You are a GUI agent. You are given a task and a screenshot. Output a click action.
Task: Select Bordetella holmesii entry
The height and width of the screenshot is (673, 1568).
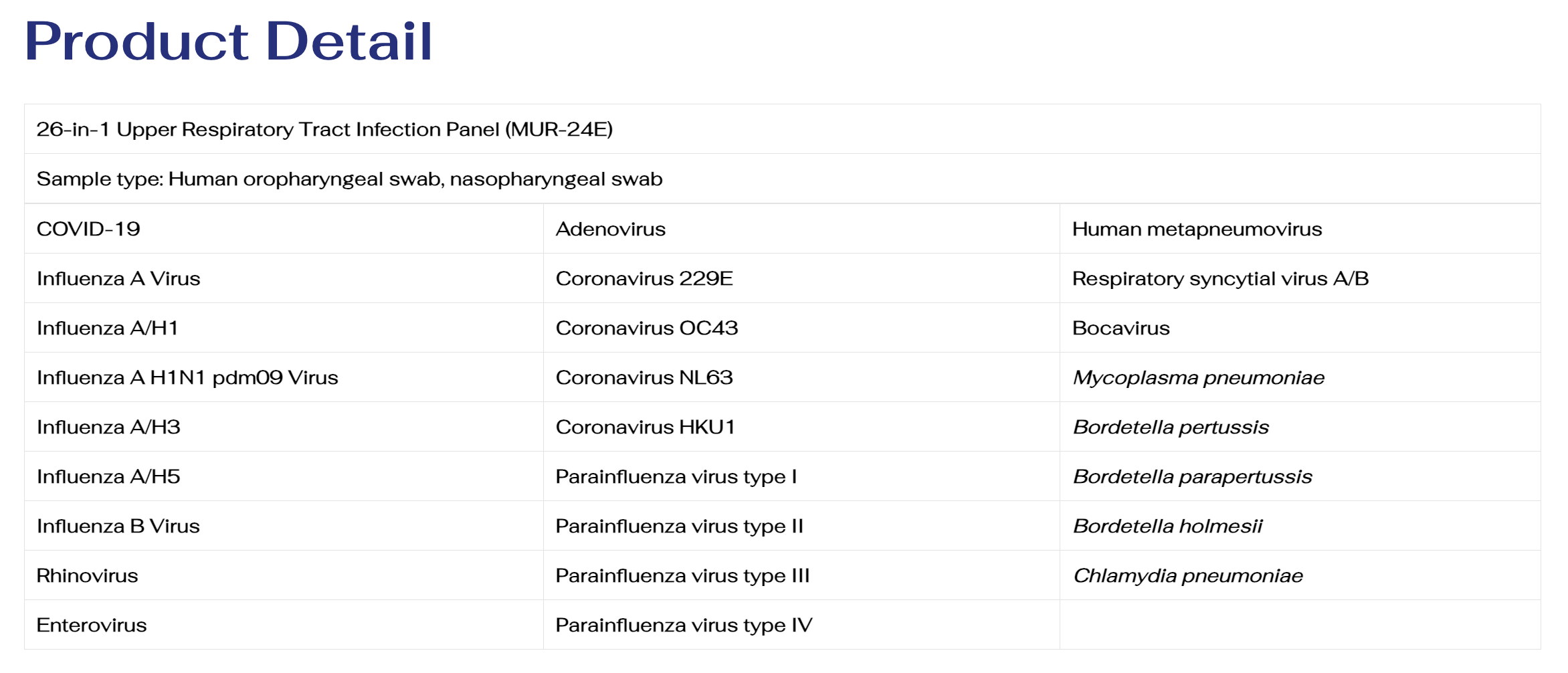pyautogui.click(x=1300, y=526)
